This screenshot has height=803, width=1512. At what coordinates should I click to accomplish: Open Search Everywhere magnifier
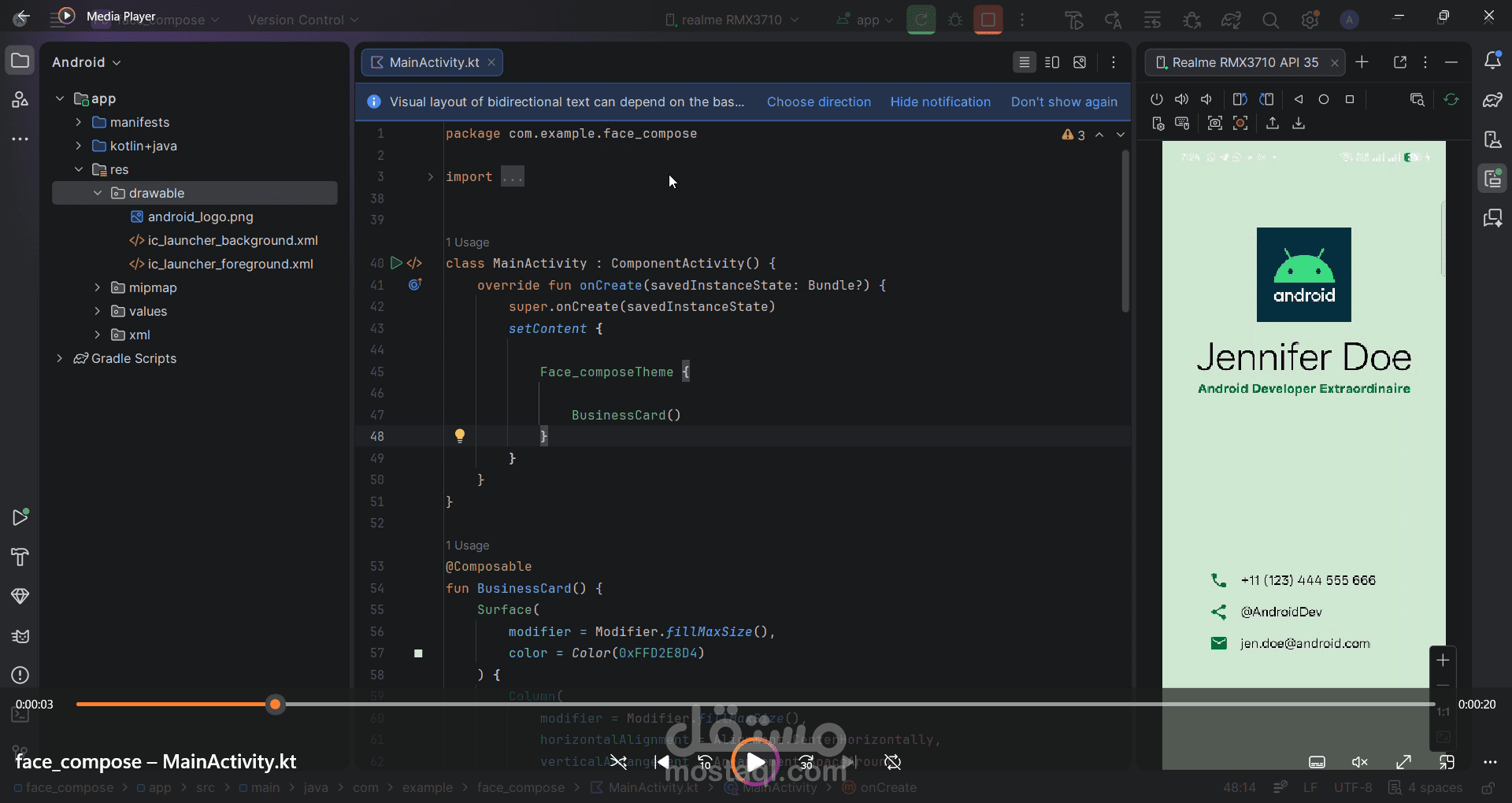[x=1270, y=20]
